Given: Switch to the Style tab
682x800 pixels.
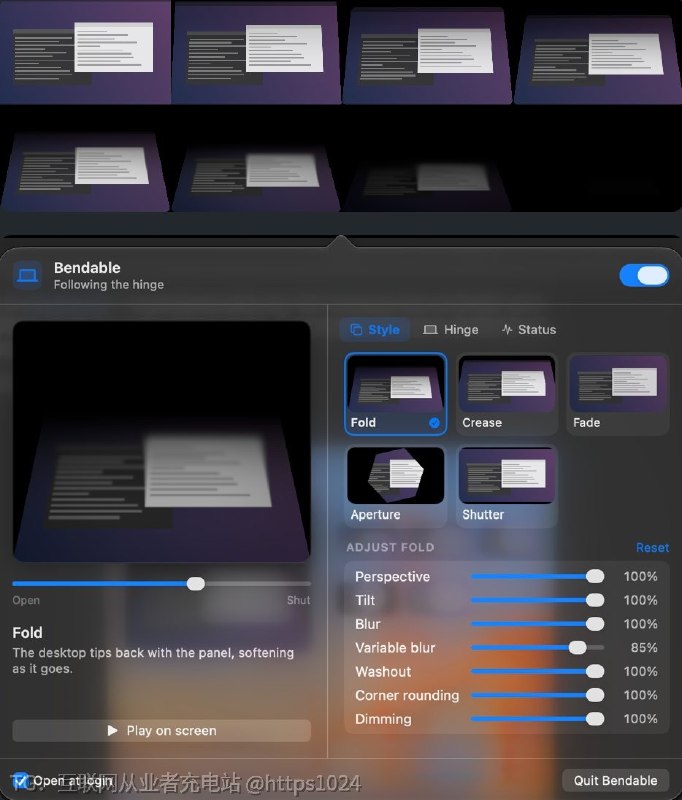Looking at the screenshot, I should pos(375,330).
